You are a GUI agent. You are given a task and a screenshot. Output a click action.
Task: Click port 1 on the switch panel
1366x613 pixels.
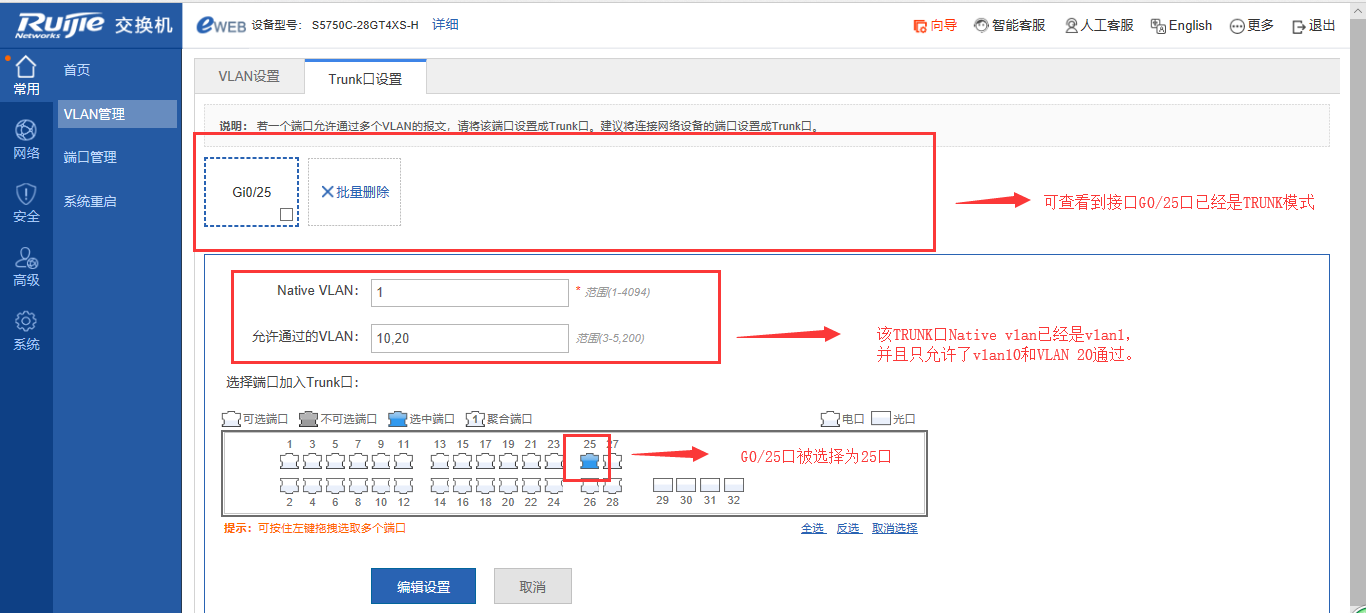[x=290, y=461]
